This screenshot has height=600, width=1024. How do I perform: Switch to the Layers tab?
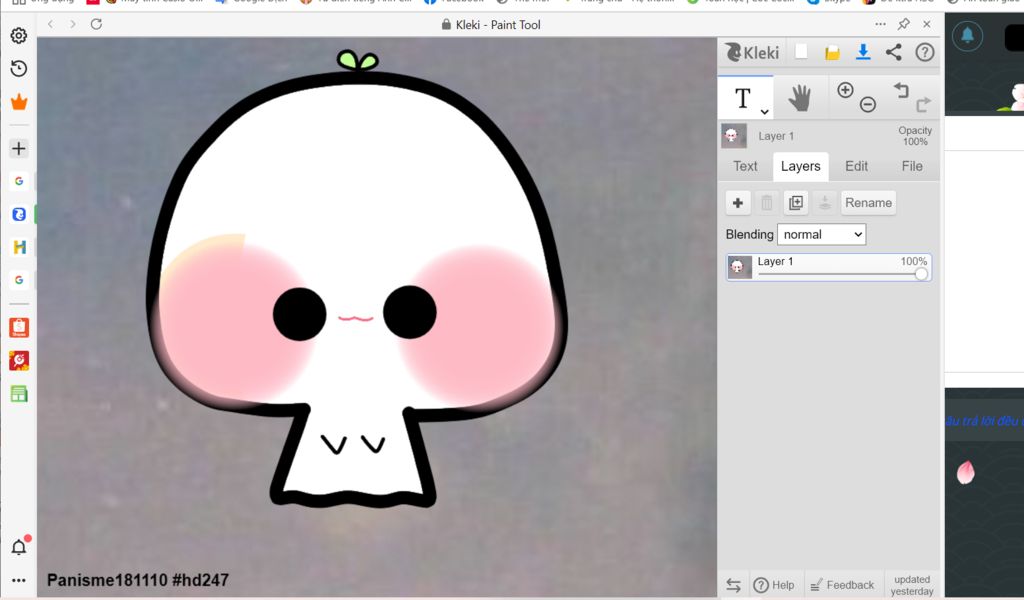[801, 166]
